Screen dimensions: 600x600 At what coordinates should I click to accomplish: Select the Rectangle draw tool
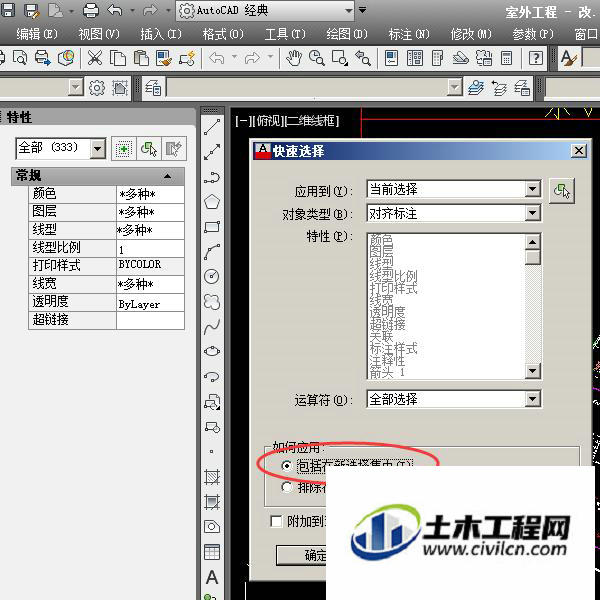[x=212, y=227]
